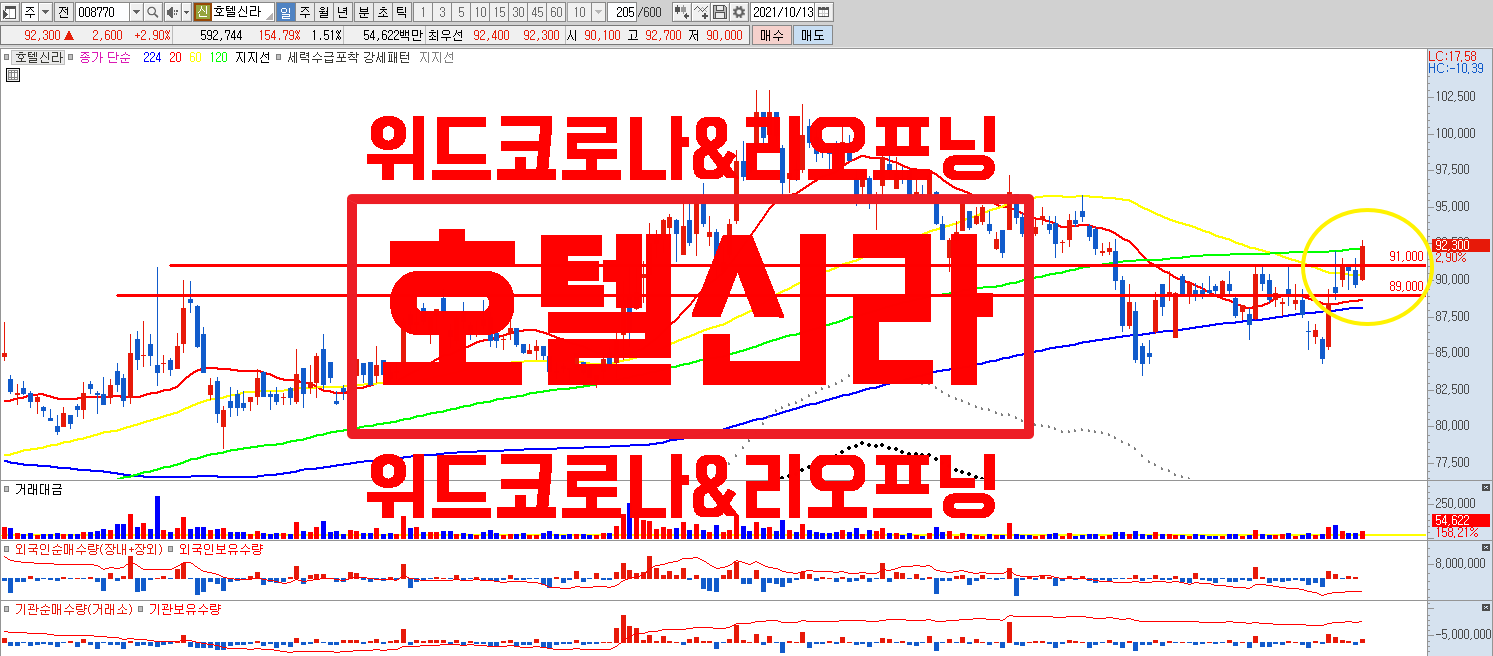Click the green 120 moving average value
This screenshot has width=1493, height=656.
point(218,57)
